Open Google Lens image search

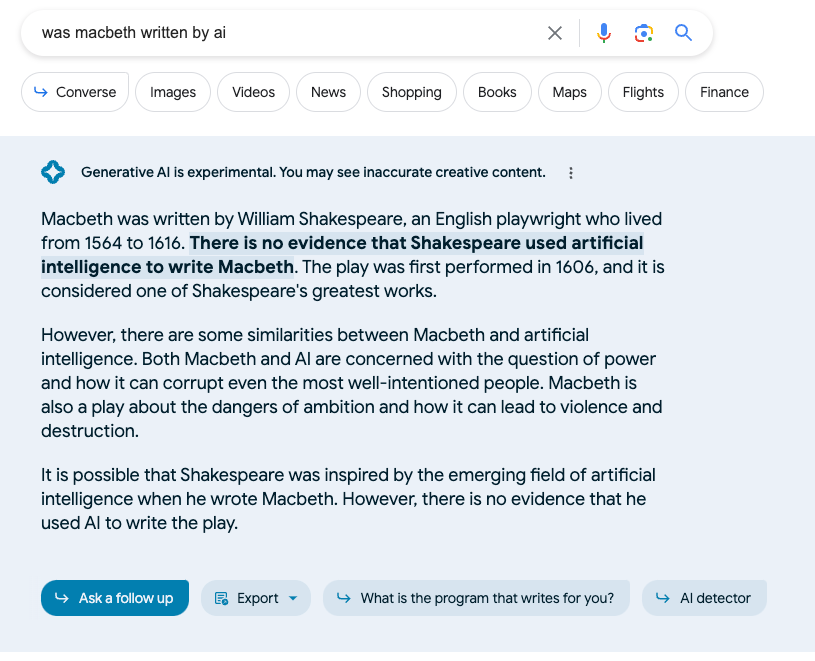click(644, 33)
